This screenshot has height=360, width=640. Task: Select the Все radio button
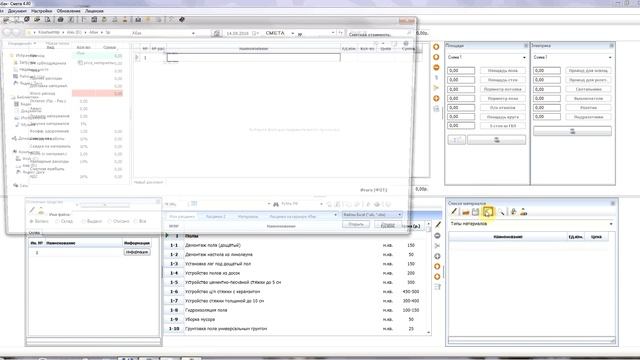pos(140,221)
